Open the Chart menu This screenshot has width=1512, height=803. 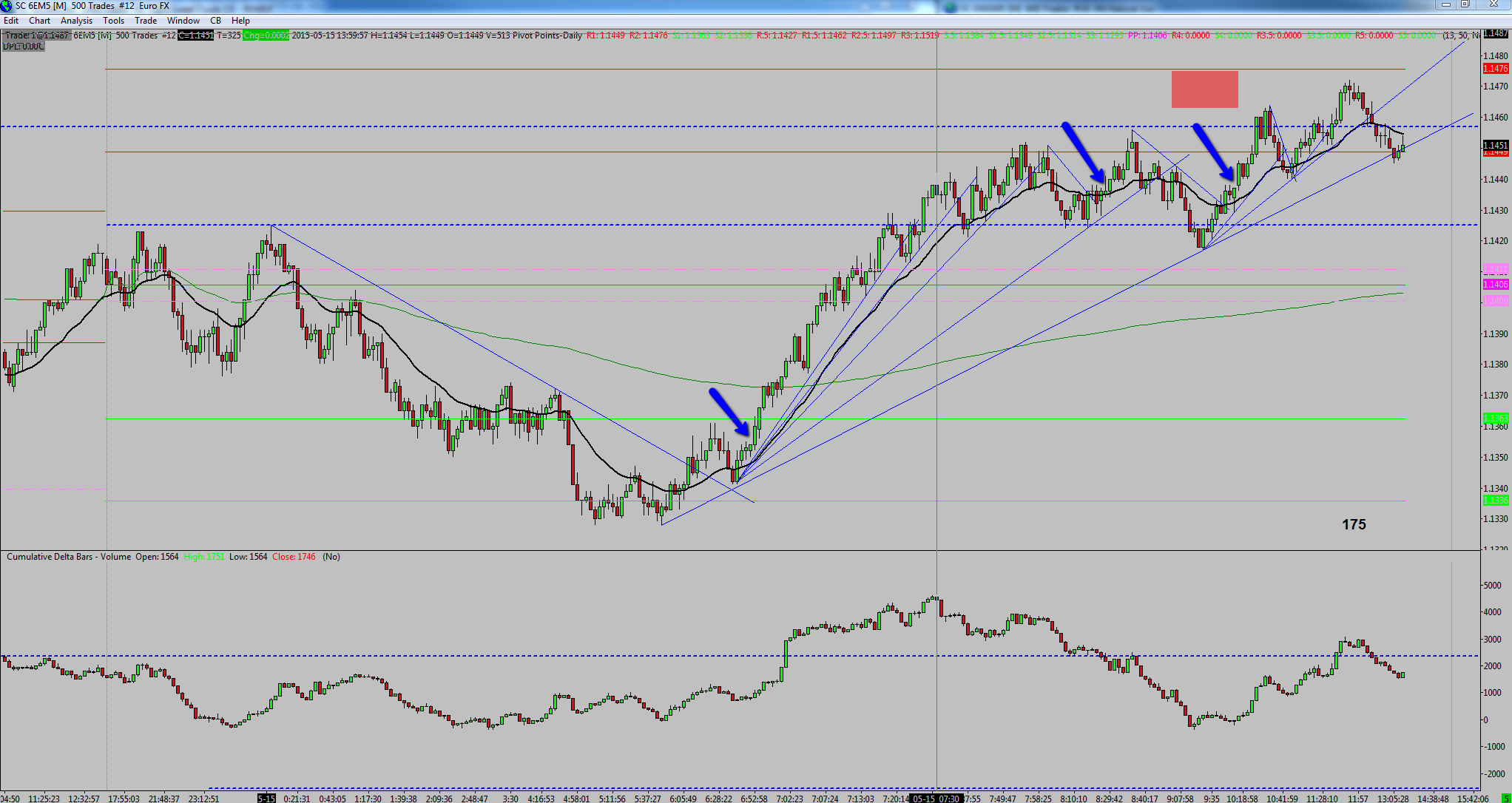pyautogui.click(x=40, y=21)
